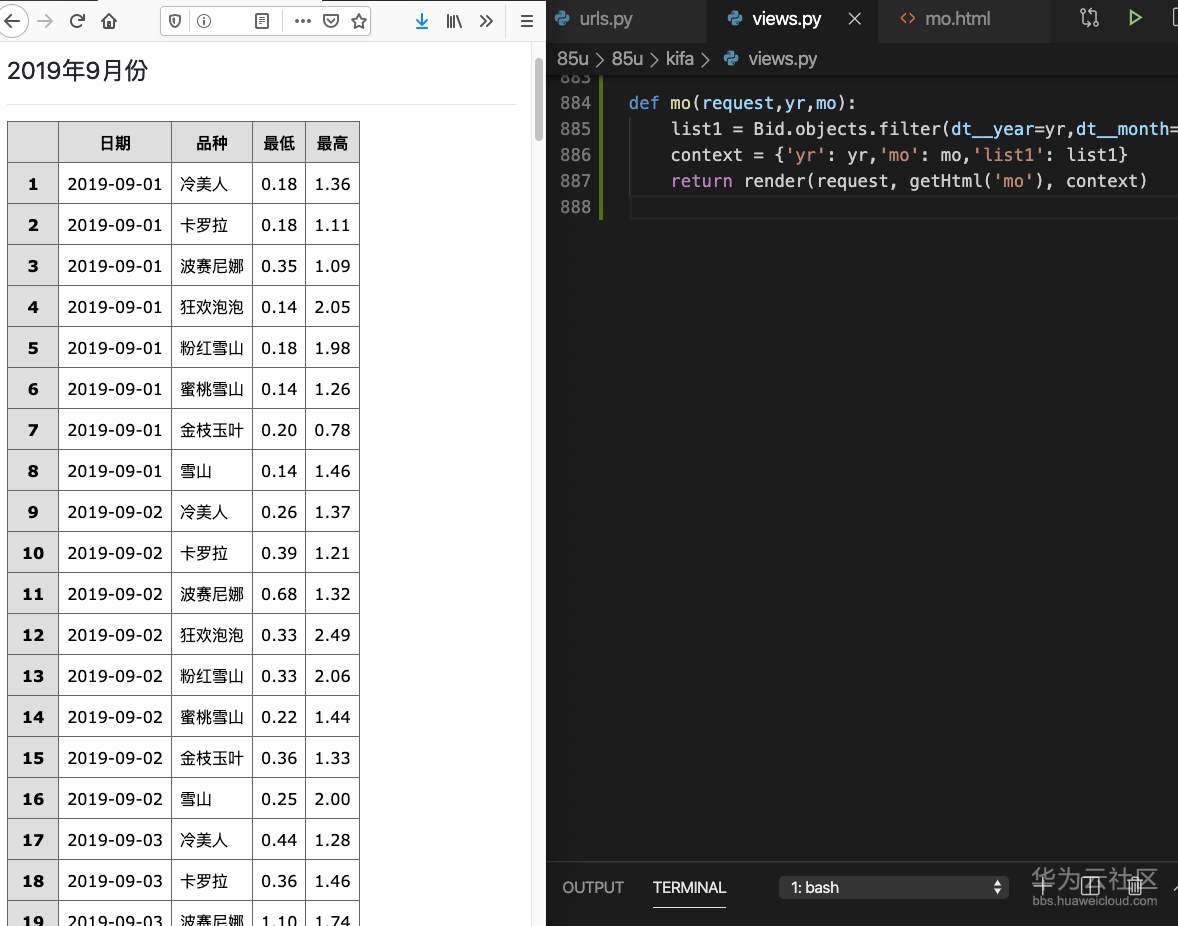The width and height of the screenshot is (1178, 926).
Task: Show site information via the info icon
Action: coord(204,21)
